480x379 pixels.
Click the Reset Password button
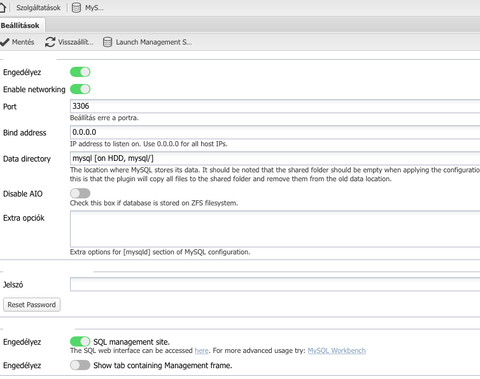pos(32,305)
